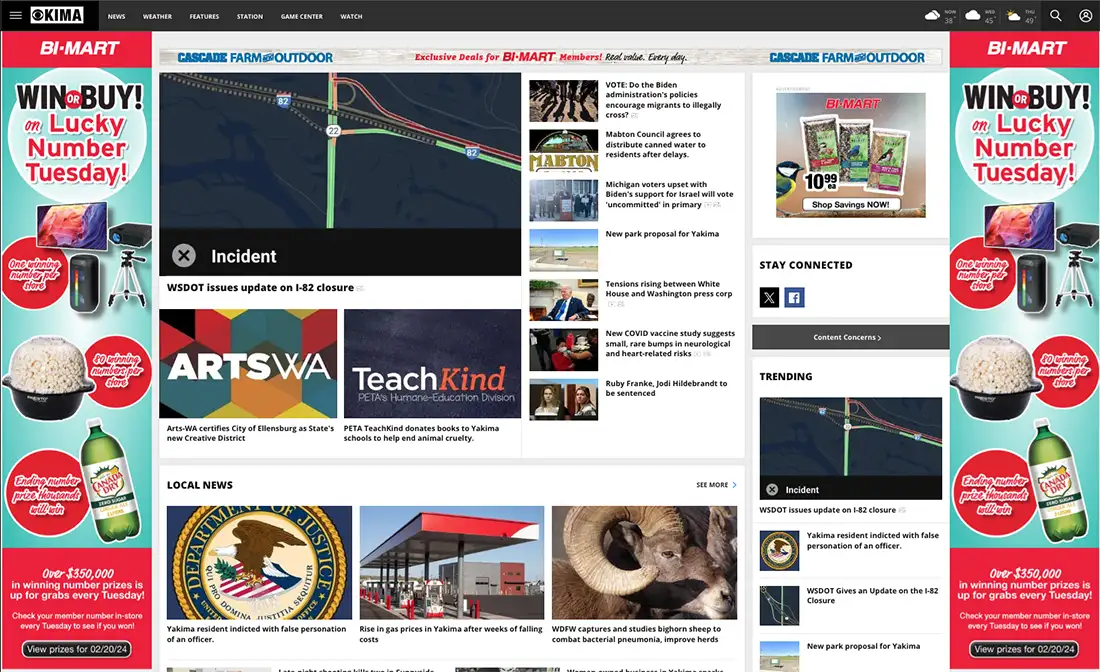The image size is (1100, 672).
Task: Open Trending DOJ seal small thumbnail
Action: tap(779, 551)
